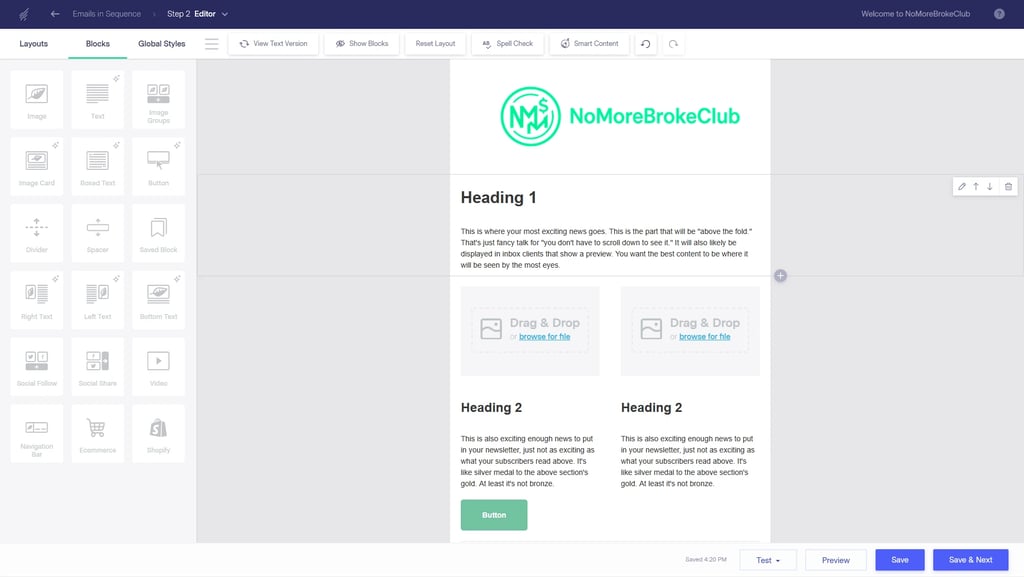Open Smart Content
Screen dimensions: 1024x577
click(589, 44)
